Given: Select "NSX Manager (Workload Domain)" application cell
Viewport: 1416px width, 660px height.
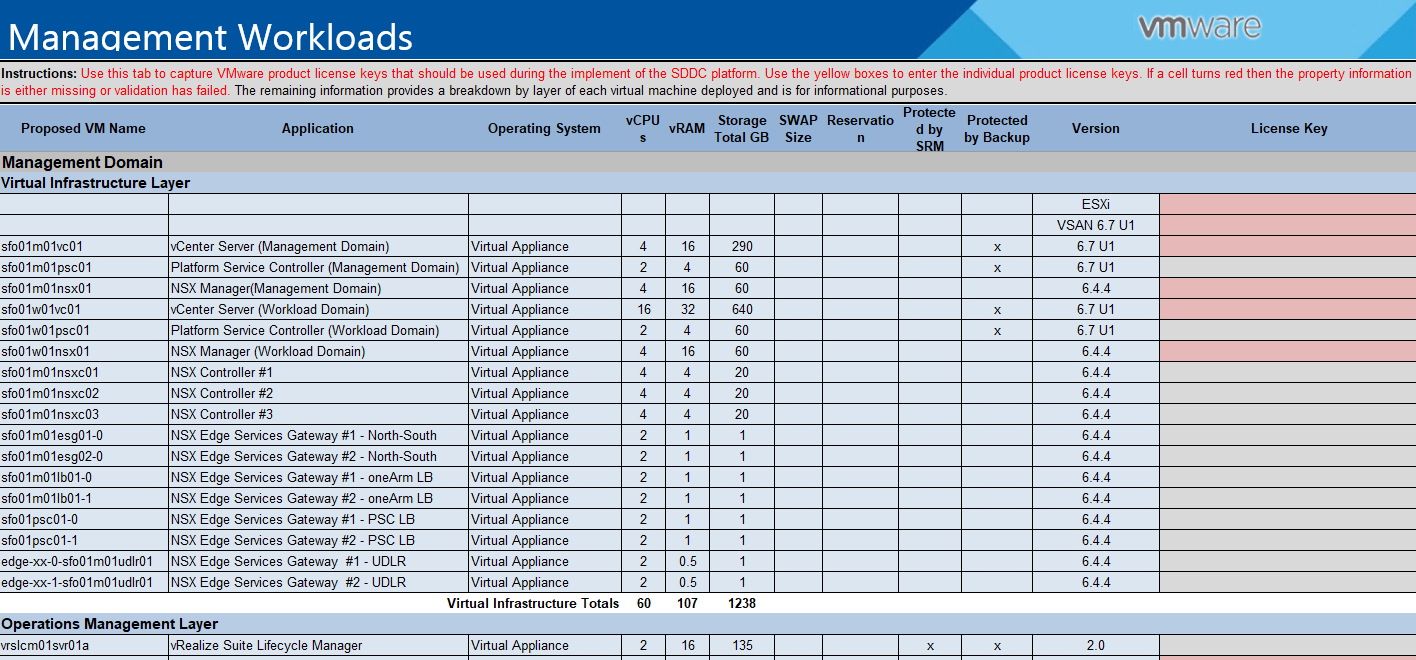Looking at the screenshot, I should [x=318, y=351].
